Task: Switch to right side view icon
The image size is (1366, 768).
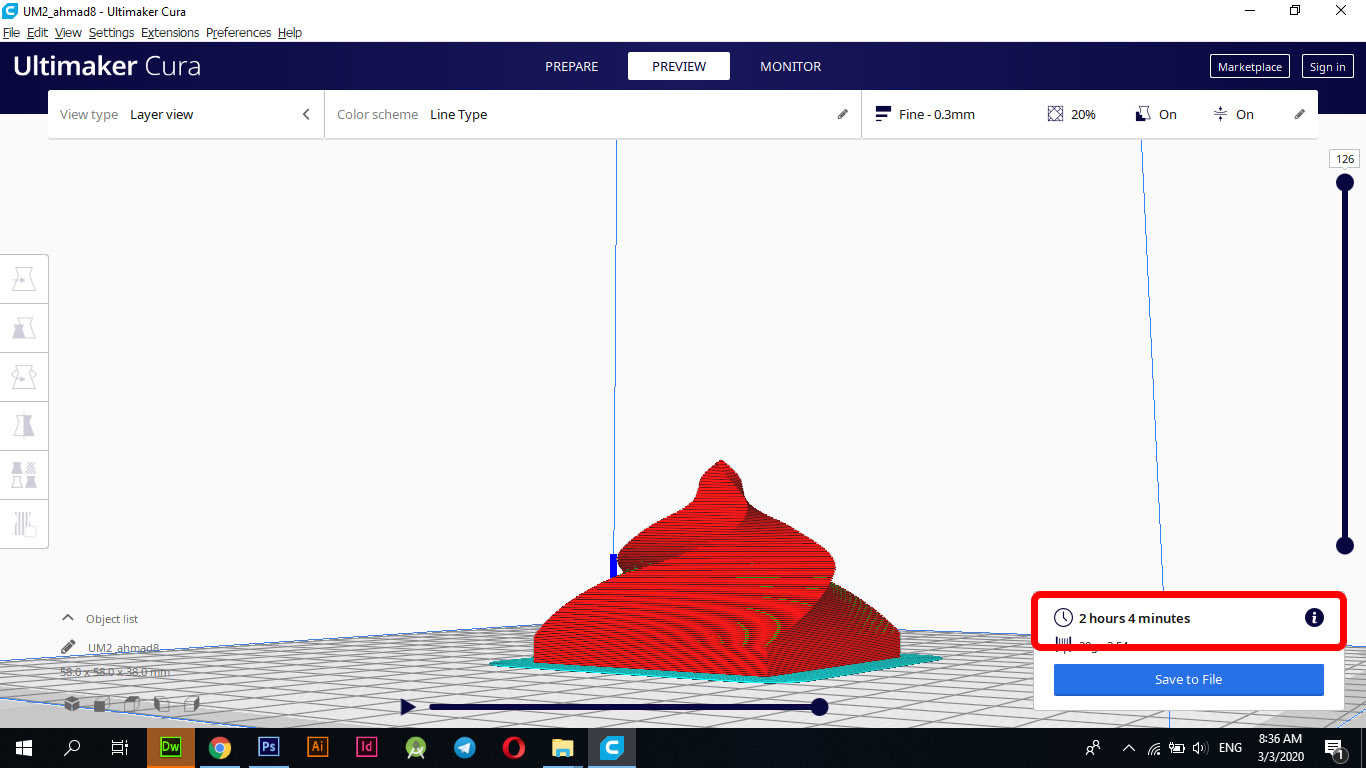Action: 191,704
